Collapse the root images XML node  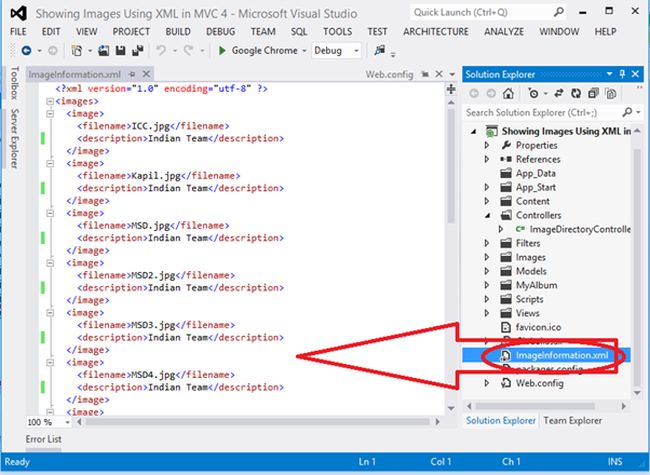[48, 102]
